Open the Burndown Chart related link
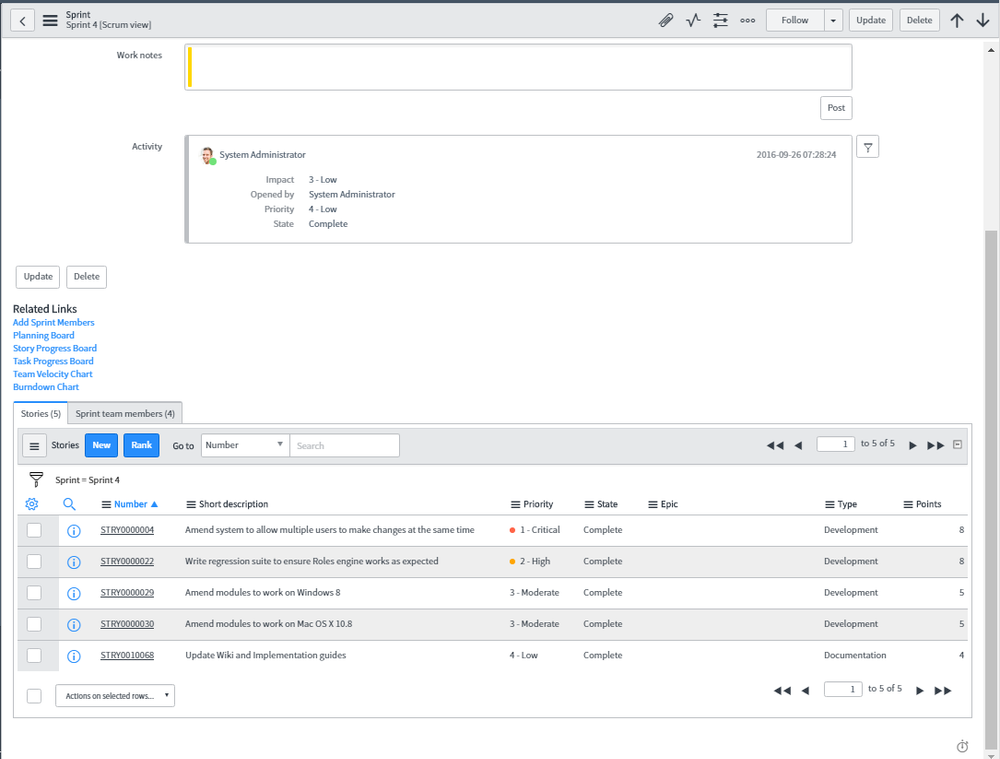The height and width of the screenshot is (759, 1000). [x=45, y=387]
